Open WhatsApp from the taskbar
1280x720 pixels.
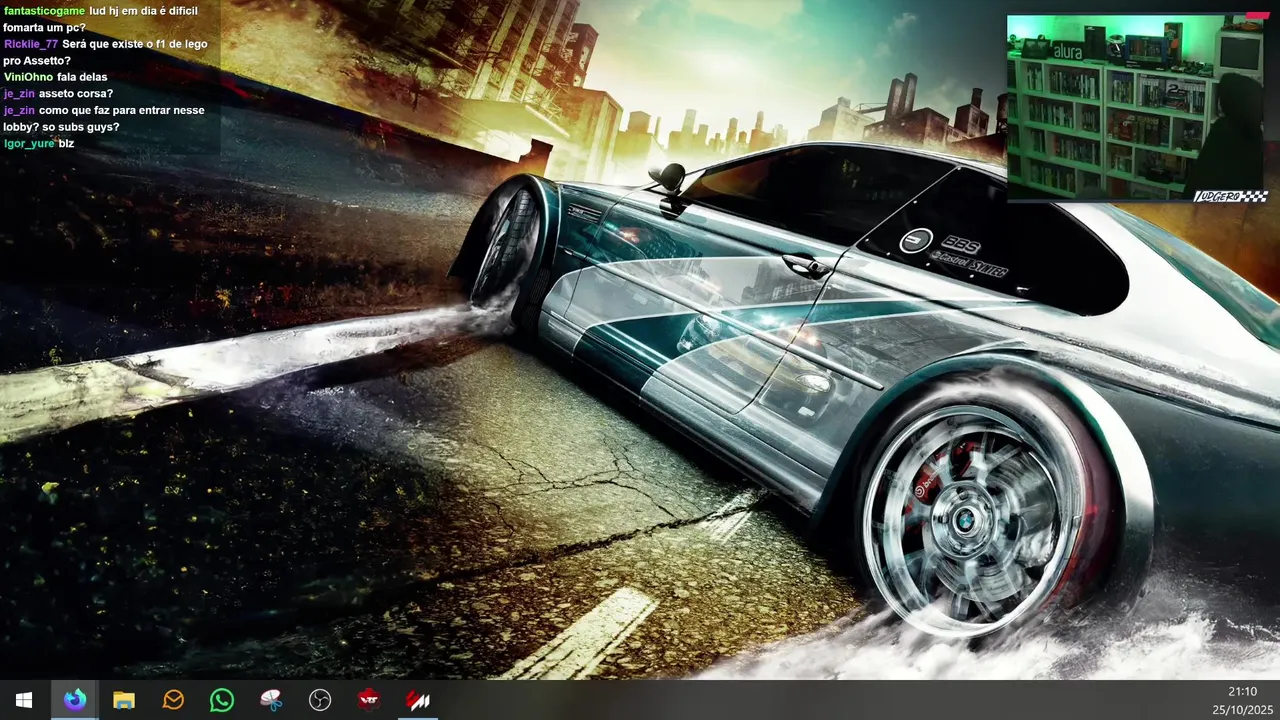222,700
